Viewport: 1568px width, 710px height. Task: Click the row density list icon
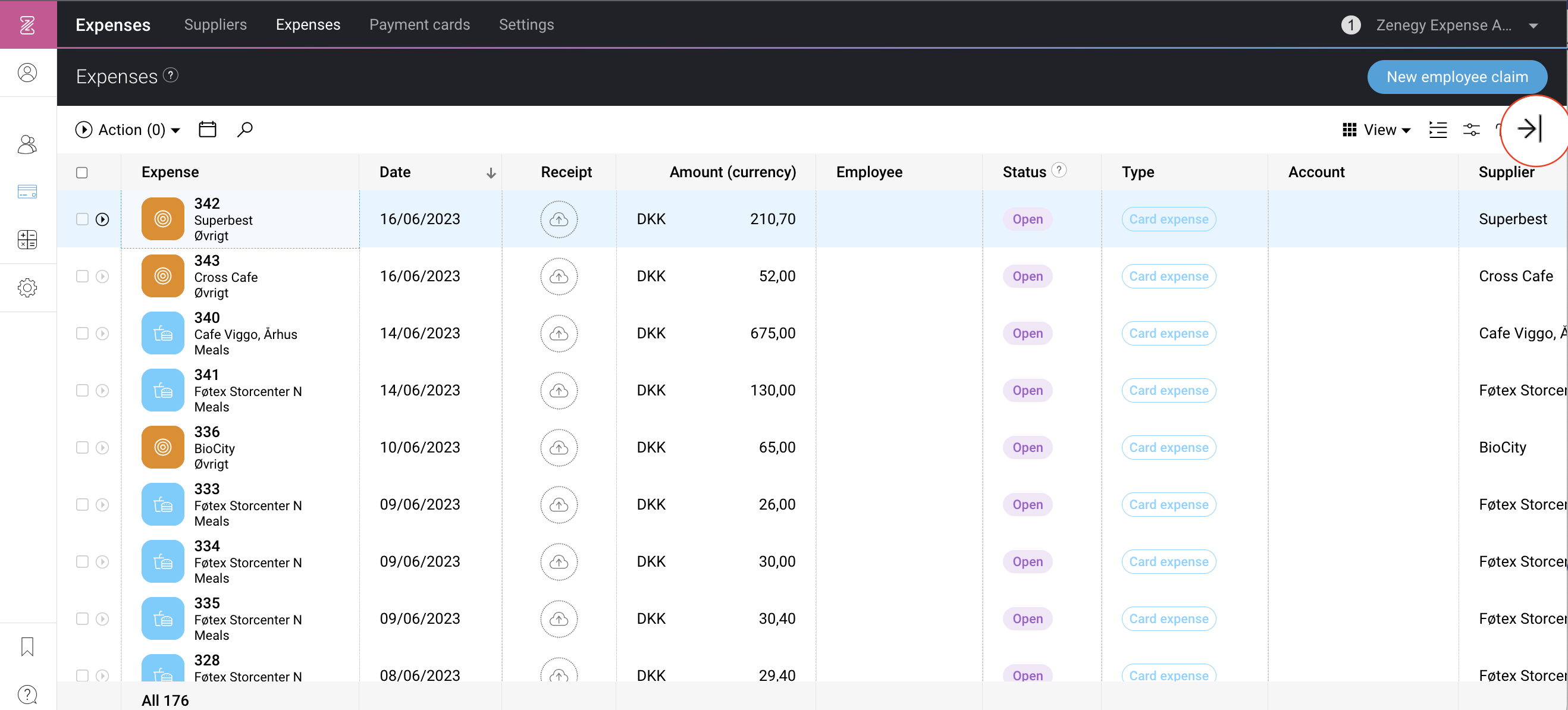[1438, 130]
